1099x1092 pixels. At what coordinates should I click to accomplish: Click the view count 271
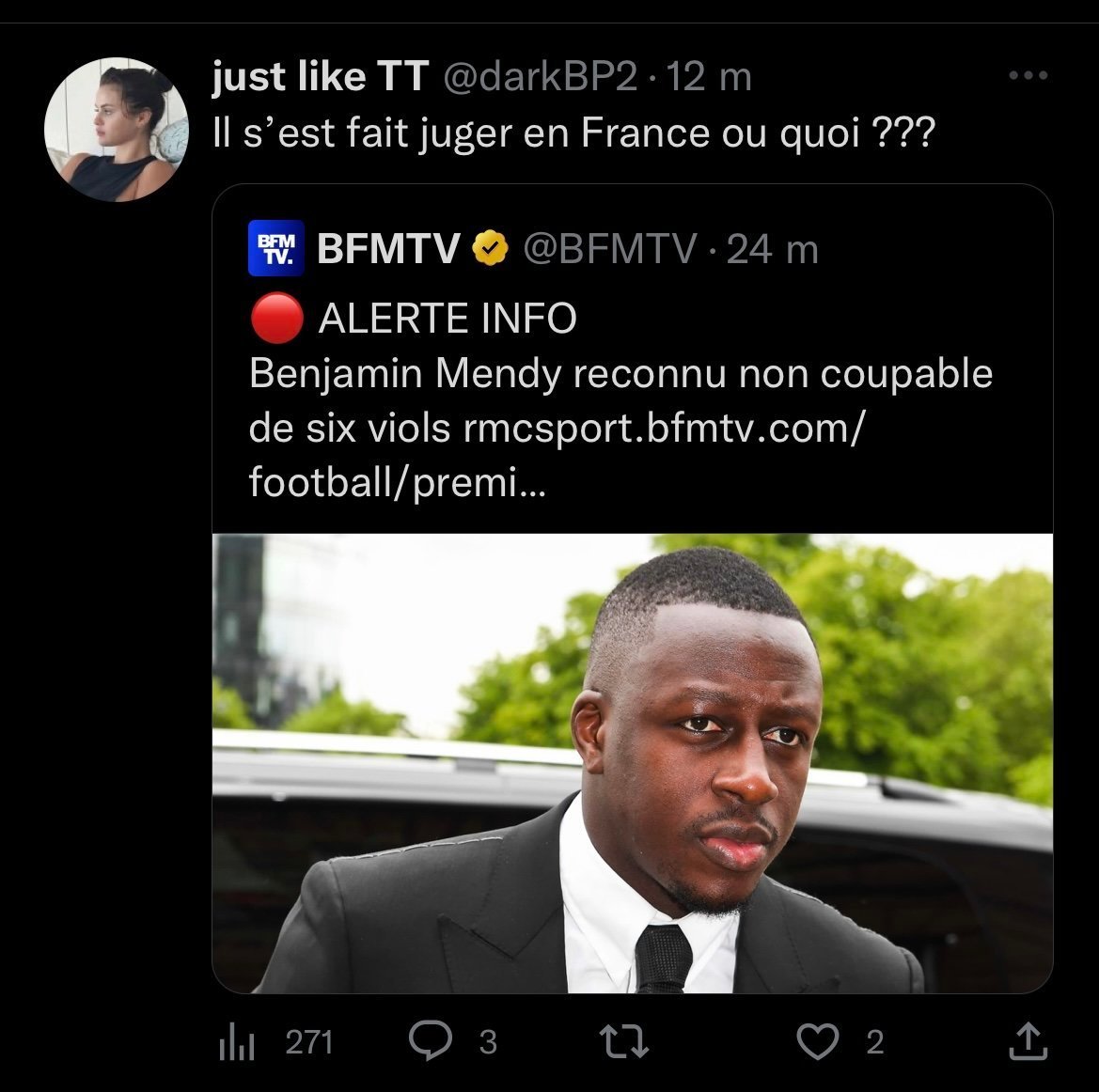(x=309, y=1041)
